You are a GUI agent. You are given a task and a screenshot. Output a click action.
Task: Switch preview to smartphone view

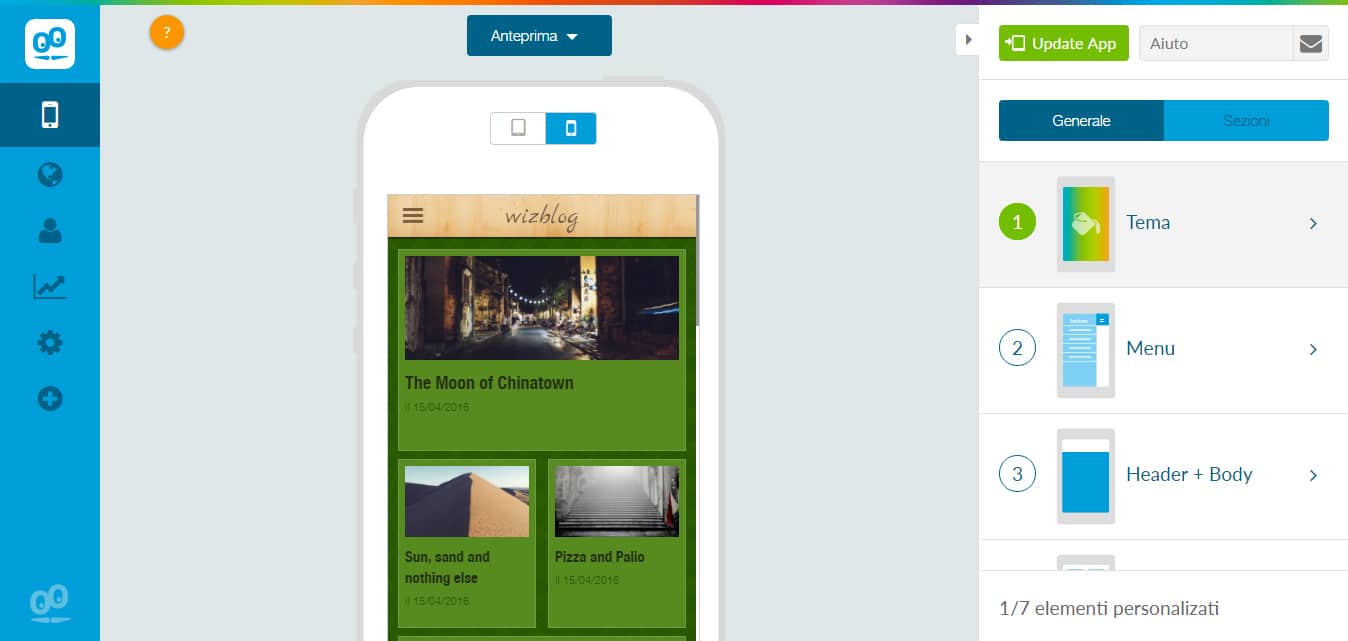click(x=570, y=128)
